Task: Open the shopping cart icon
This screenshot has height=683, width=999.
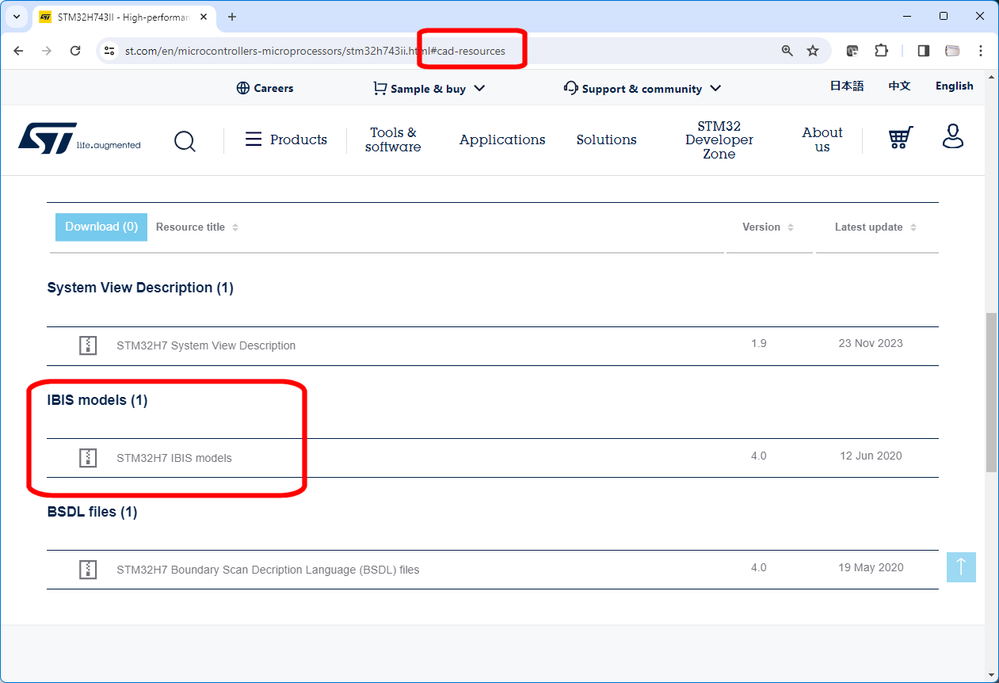Action: click(x=900, y=137)
